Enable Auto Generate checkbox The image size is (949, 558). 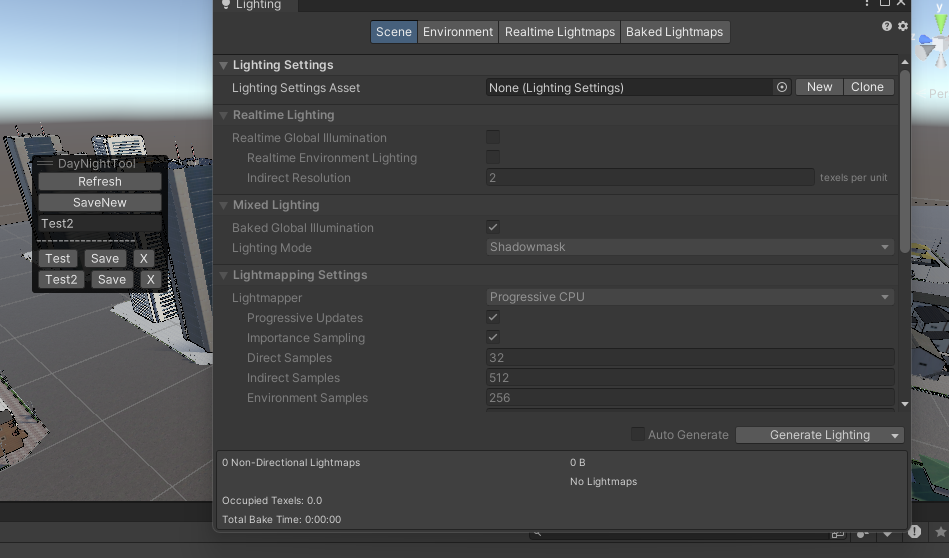tap(637, 434)
